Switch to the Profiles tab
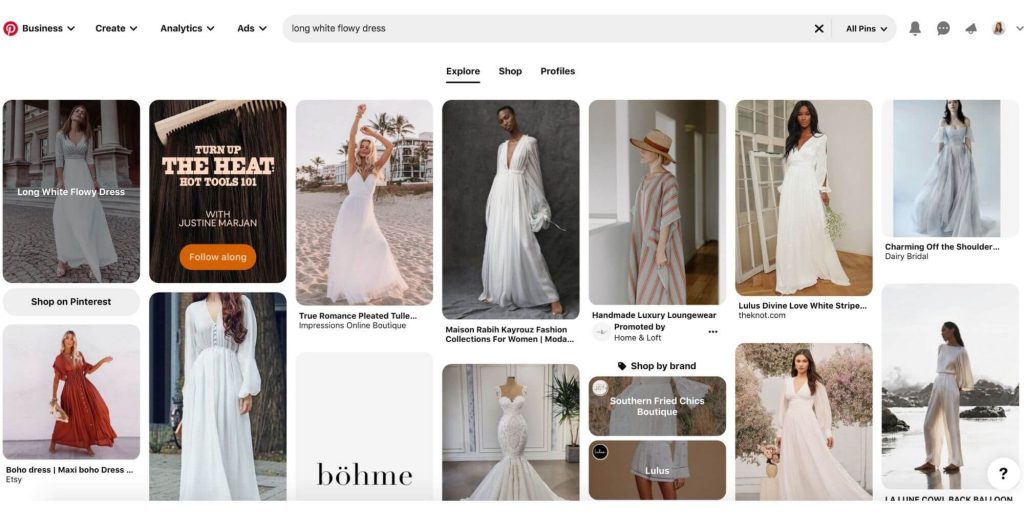Viewport: 1024px width, 512px height. [x=558, y=71]
